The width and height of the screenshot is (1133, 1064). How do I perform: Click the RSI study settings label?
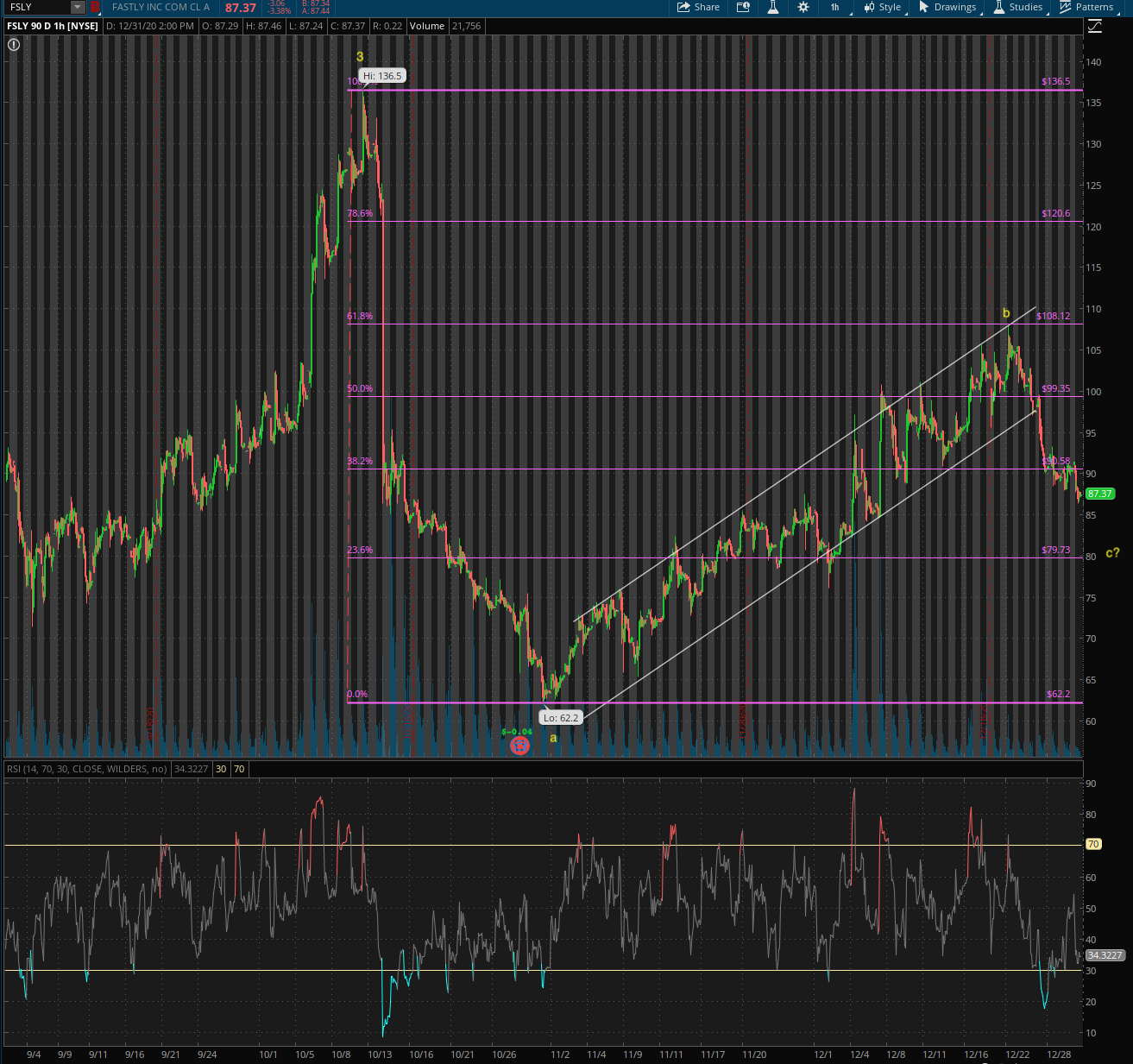86,769
